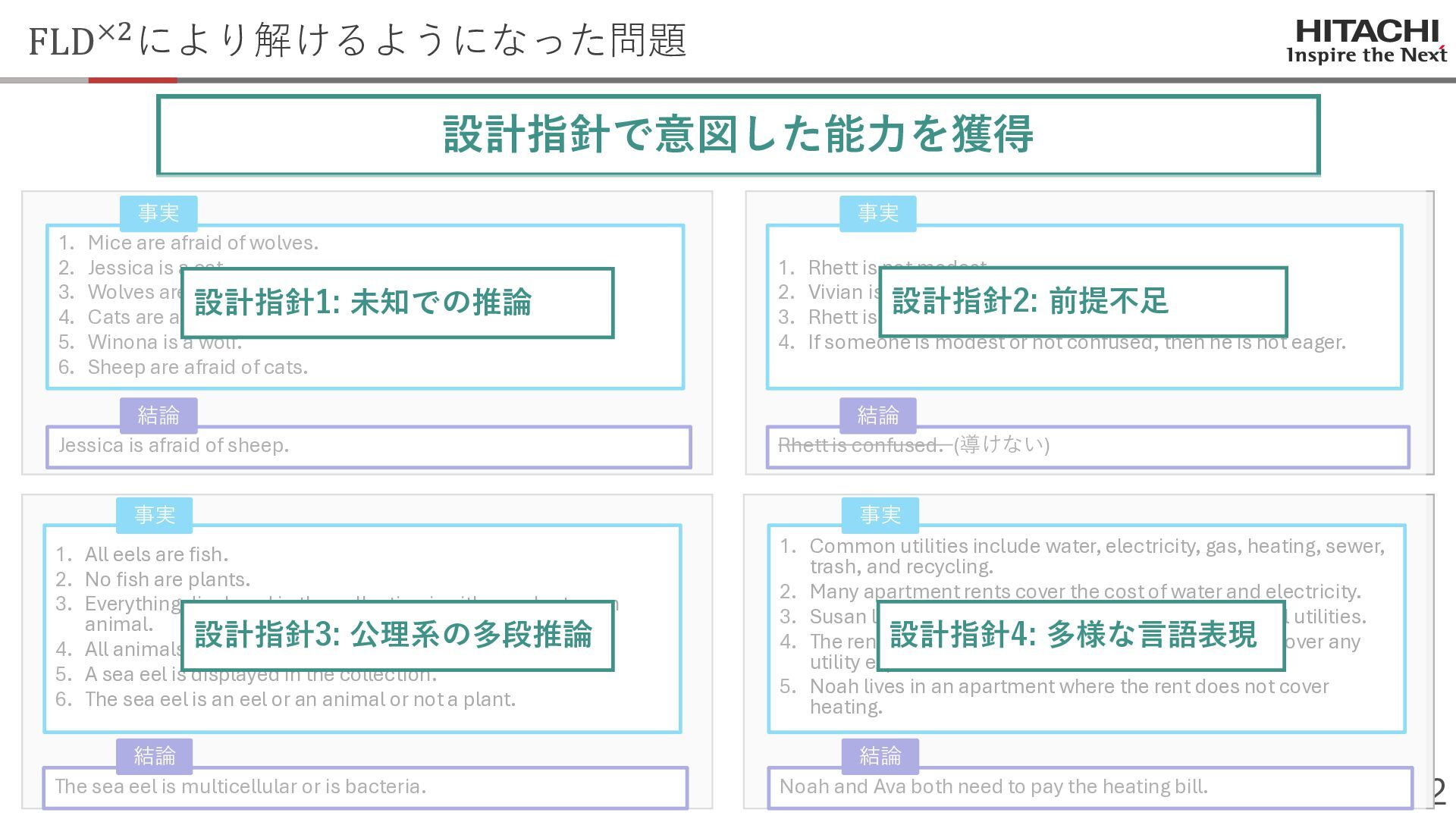The image size is (1456, 819).
Task: Click the struck-through 'Rhett is confused.' text
Action: coord(860,446)
